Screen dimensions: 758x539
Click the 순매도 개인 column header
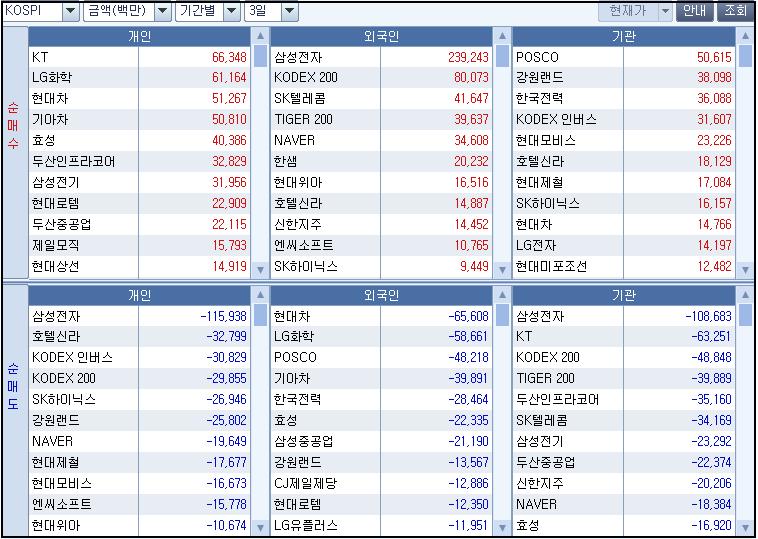[x=140, y=295]
